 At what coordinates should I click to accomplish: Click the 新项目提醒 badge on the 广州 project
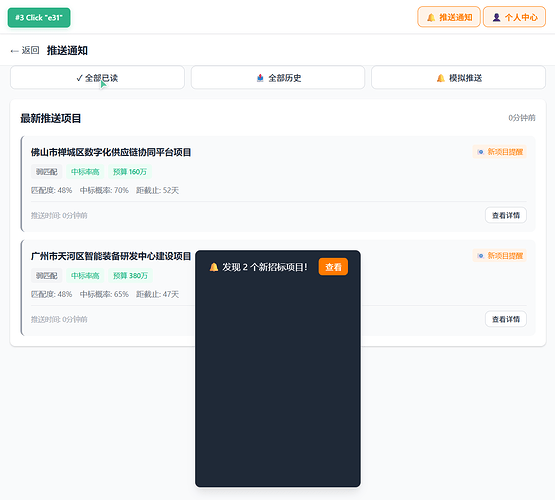point(499,255)
